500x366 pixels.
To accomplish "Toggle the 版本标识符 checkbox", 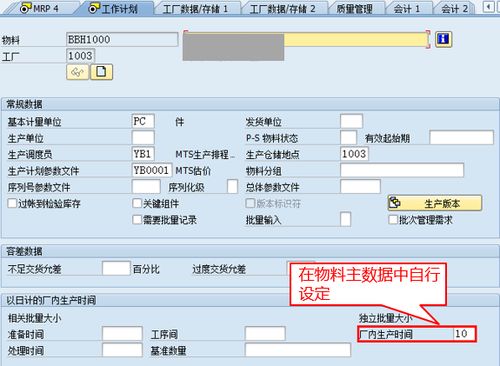I will tap(250, 203).
